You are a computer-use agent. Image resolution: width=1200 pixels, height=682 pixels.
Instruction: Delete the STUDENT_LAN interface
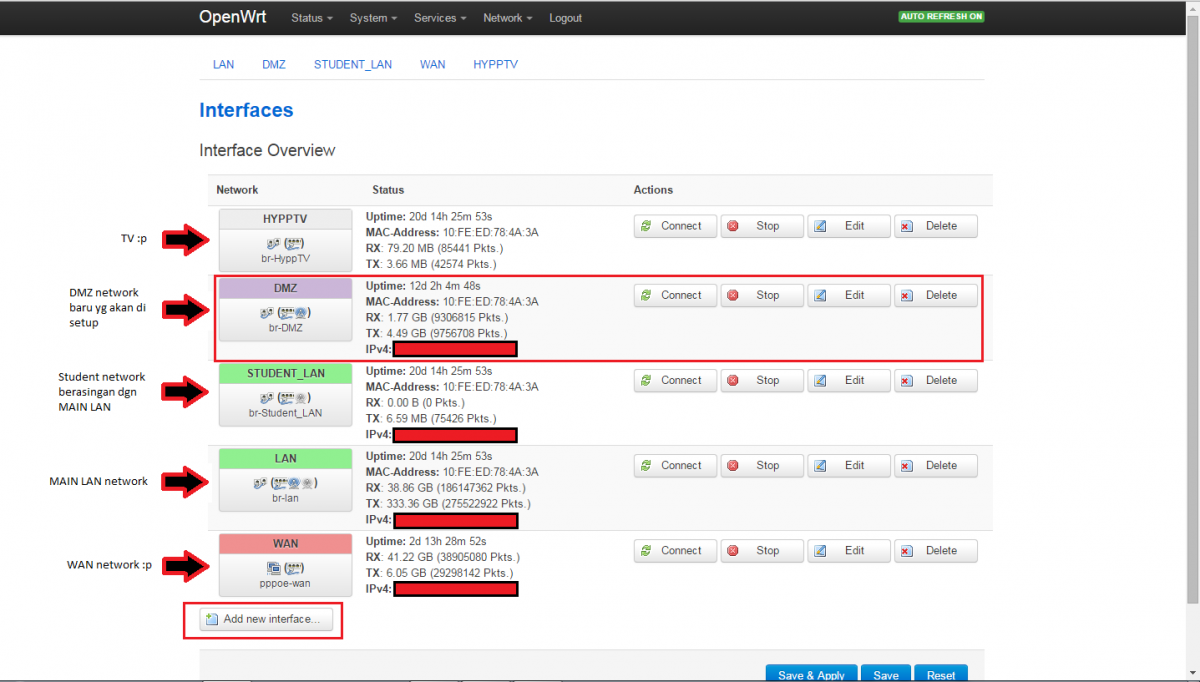pos(935,380)
